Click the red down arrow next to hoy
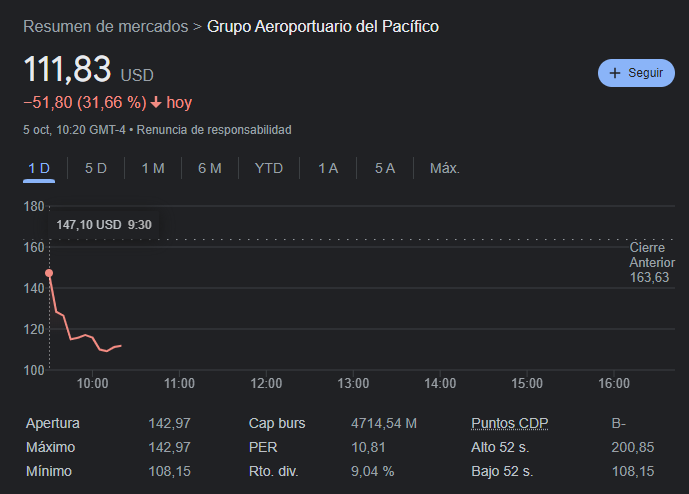689x494 pixels. pyautogui.click(x=156, y=102)
